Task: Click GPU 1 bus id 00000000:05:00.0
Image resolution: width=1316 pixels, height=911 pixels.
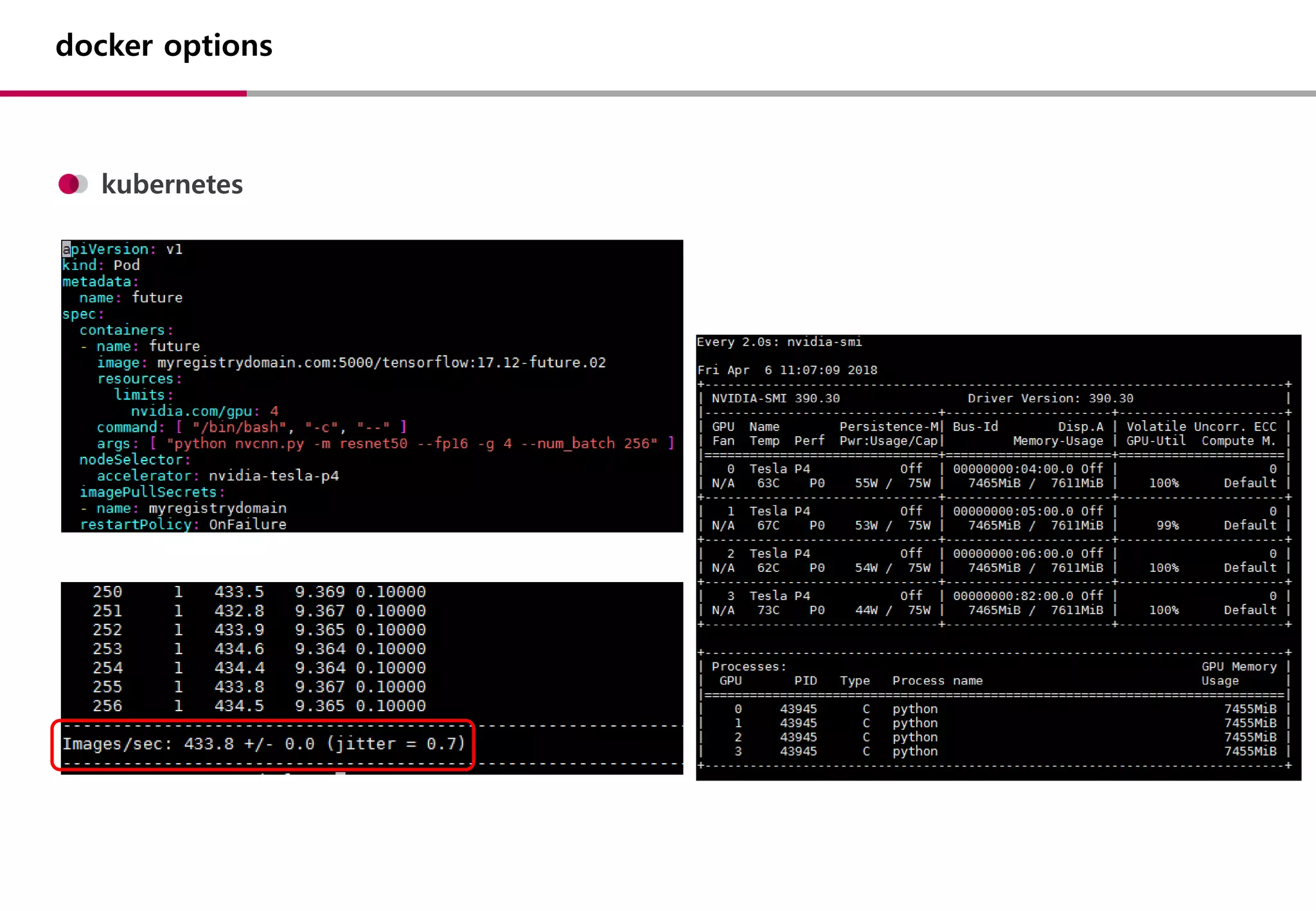Action: [1013, 511]
